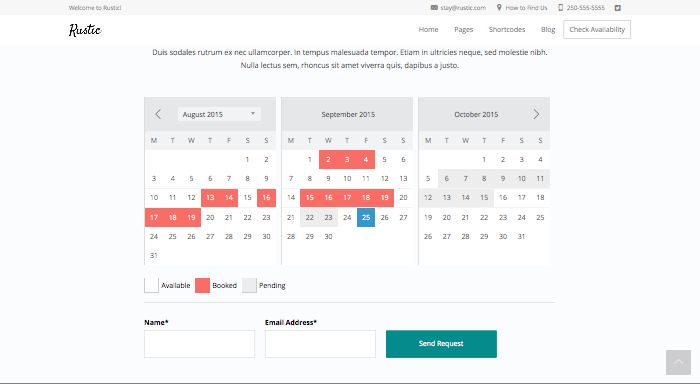This screenshot has width=700, height=384.
Task: Click into the Name input field
Action: pos(200,344)
